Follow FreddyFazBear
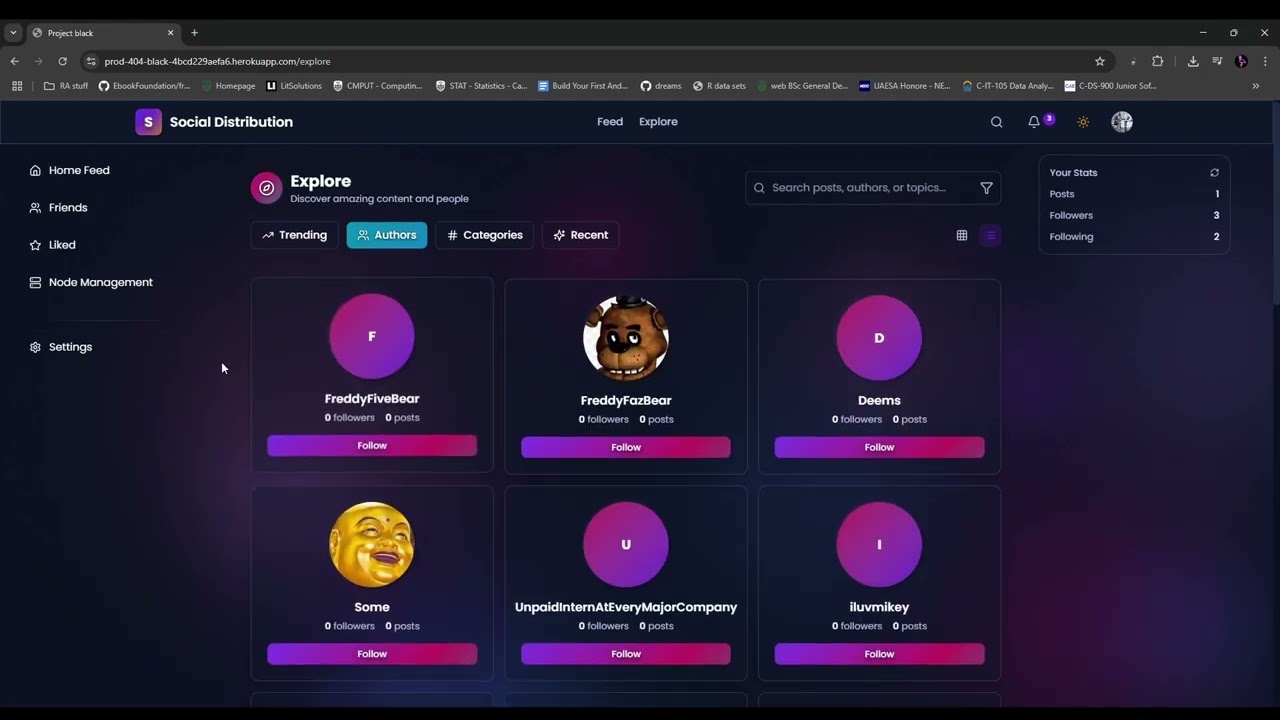 [626, 447]
